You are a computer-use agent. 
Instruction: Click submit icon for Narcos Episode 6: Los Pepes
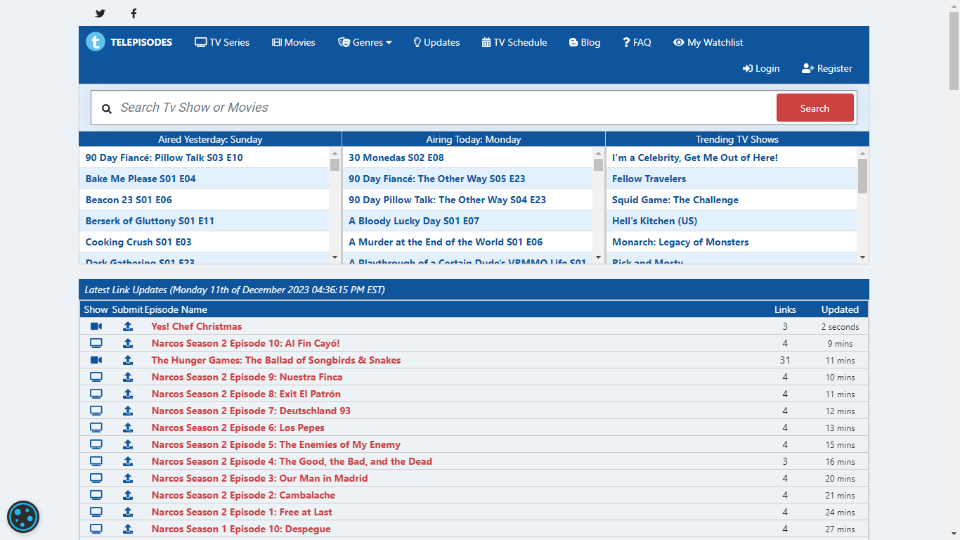127,427
